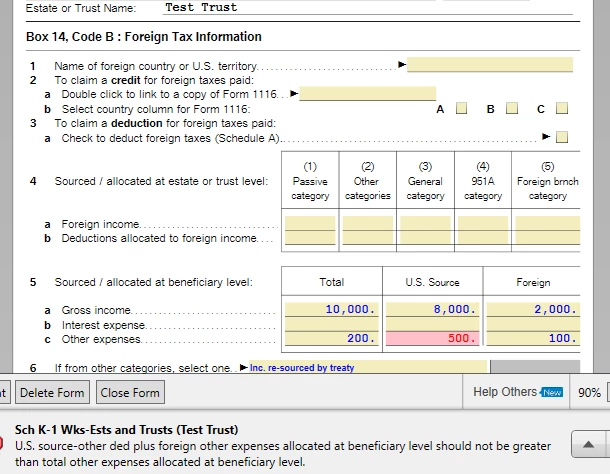Click the Form 1116 copy link field

tap(368, 93)
